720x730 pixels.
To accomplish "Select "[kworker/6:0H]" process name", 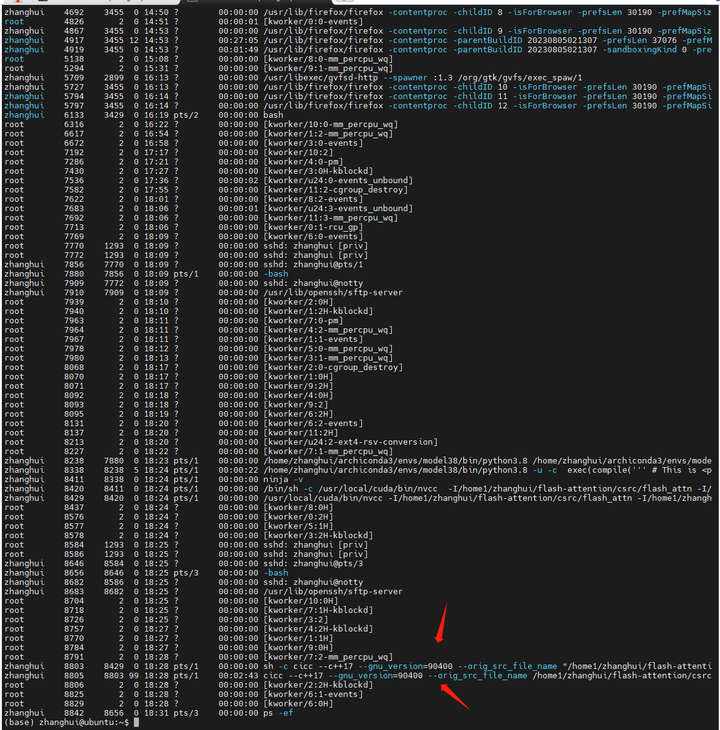I will (x=298, y=703).
